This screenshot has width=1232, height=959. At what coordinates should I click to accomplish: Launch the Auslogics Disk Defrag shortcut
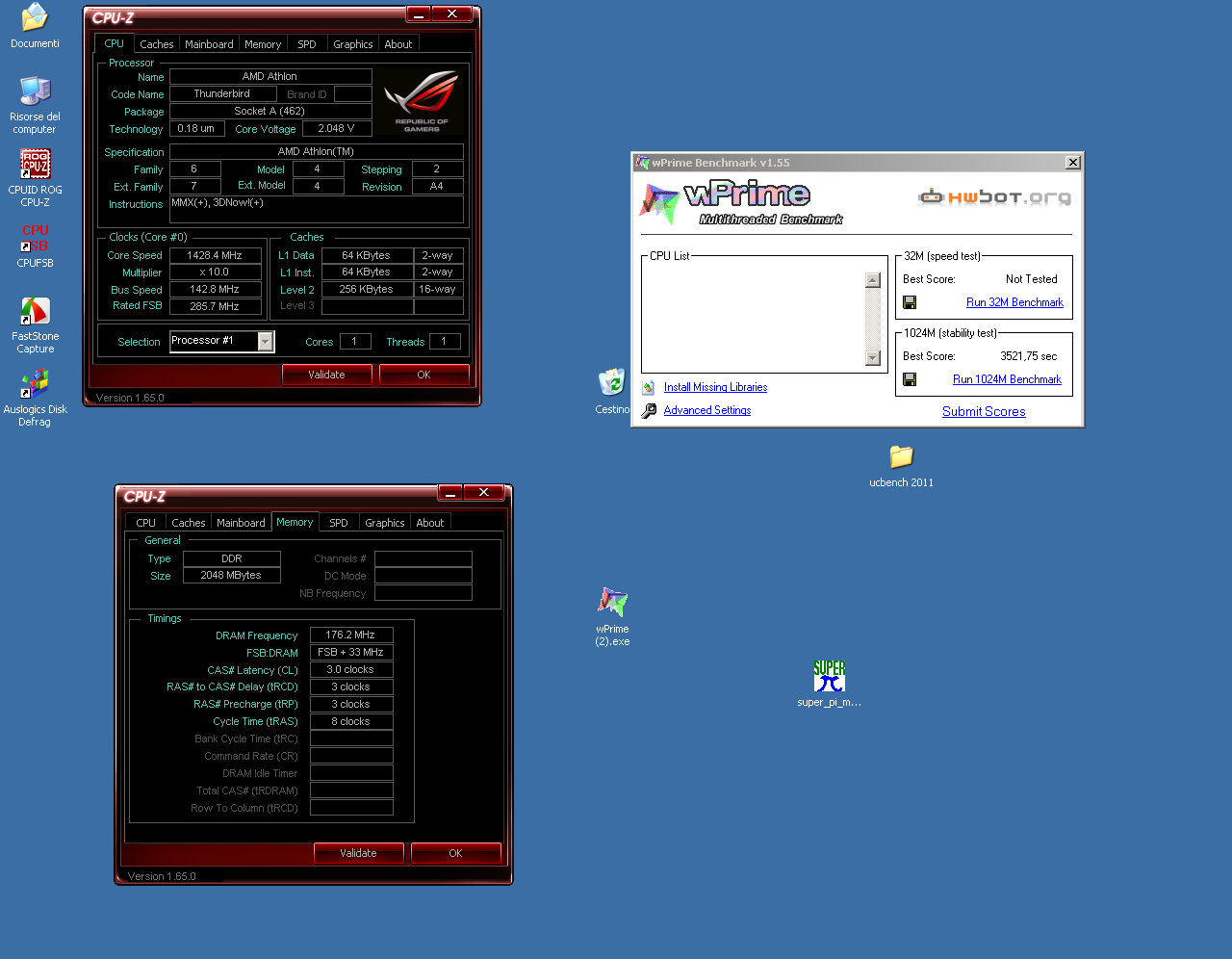coord(35,384)
